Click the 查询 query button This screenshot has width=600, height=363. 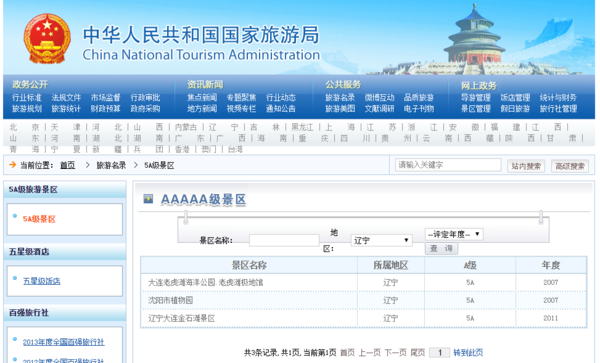[441, 248]
